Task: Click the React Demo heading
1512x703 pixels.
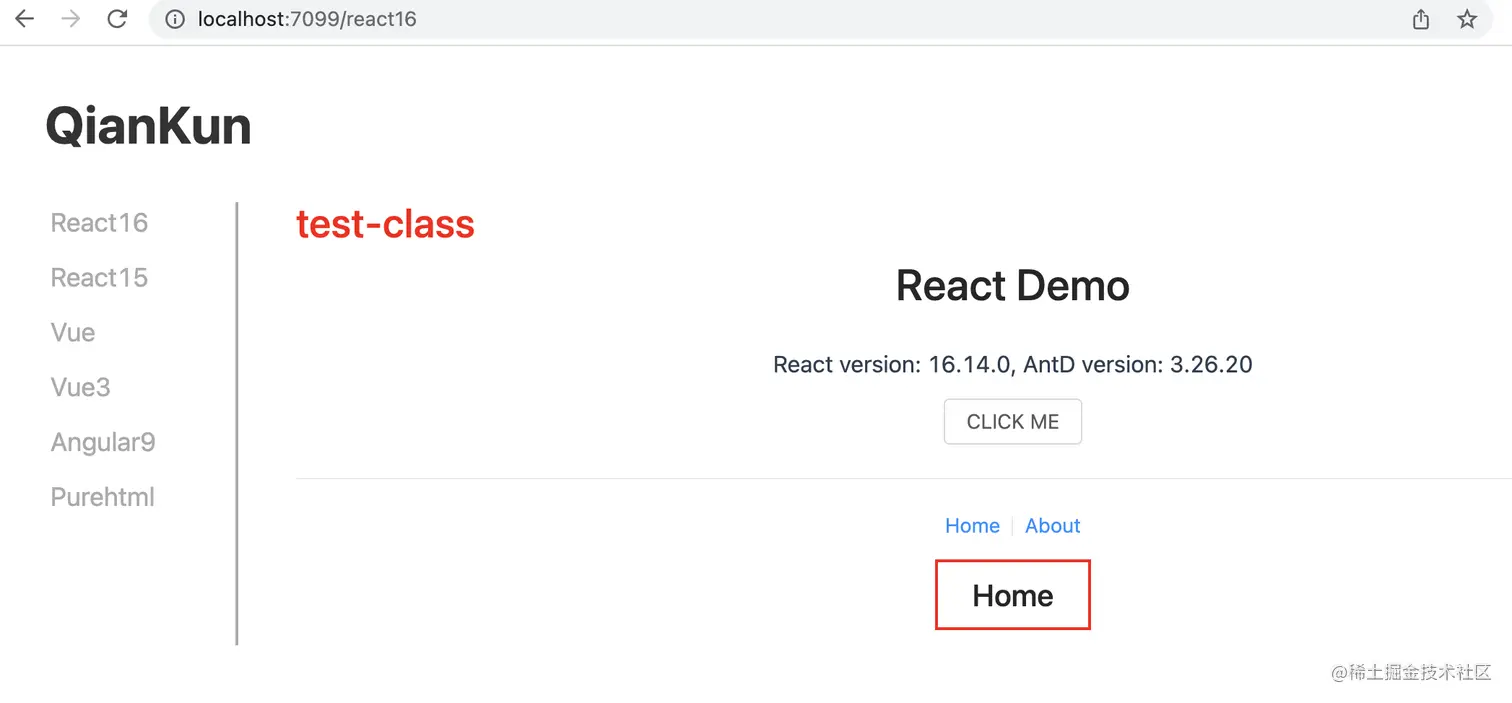Action: tap(1012, 286)
